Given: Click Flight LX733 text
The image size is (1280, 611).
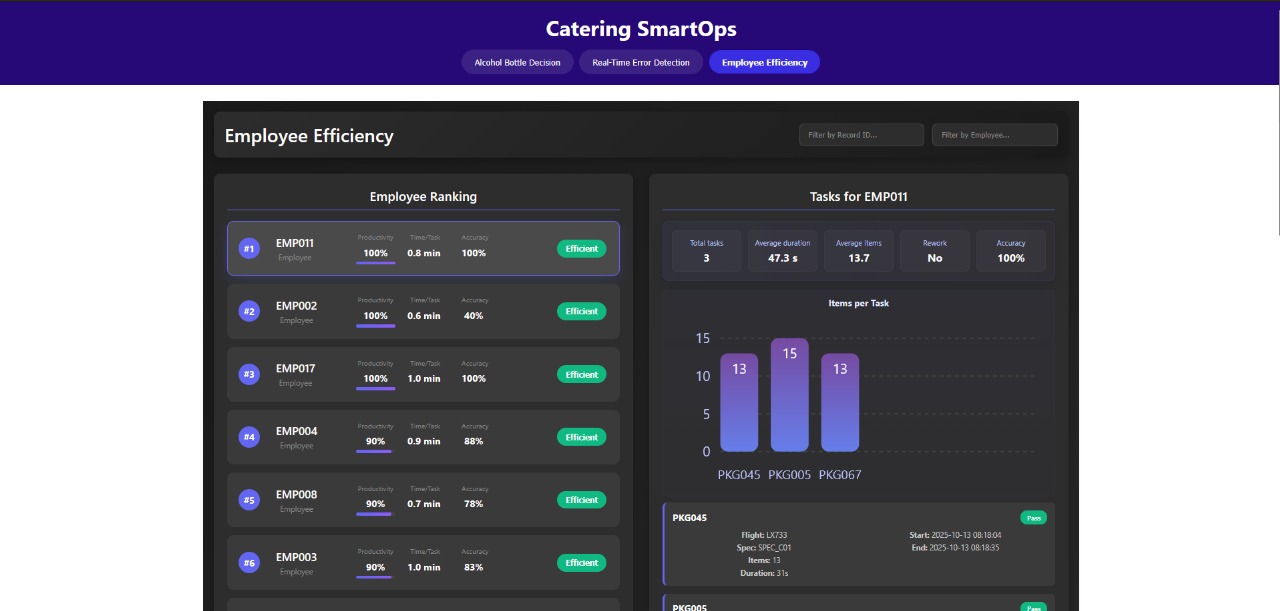Looking at the screenshot, I should click(x=763, y=535).
